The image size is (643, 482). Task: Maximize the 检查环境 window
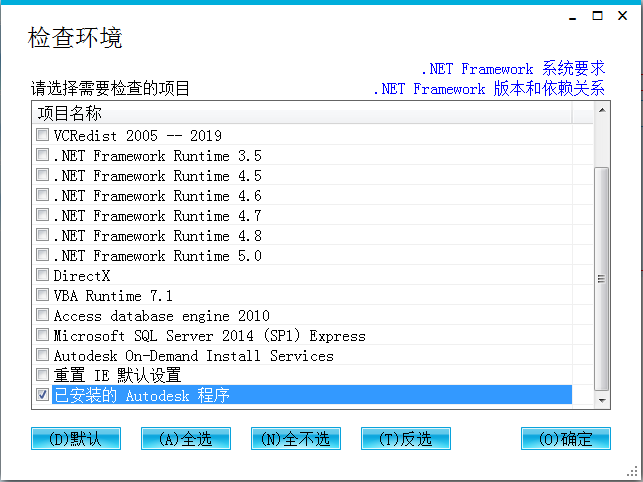click(597, 16)
